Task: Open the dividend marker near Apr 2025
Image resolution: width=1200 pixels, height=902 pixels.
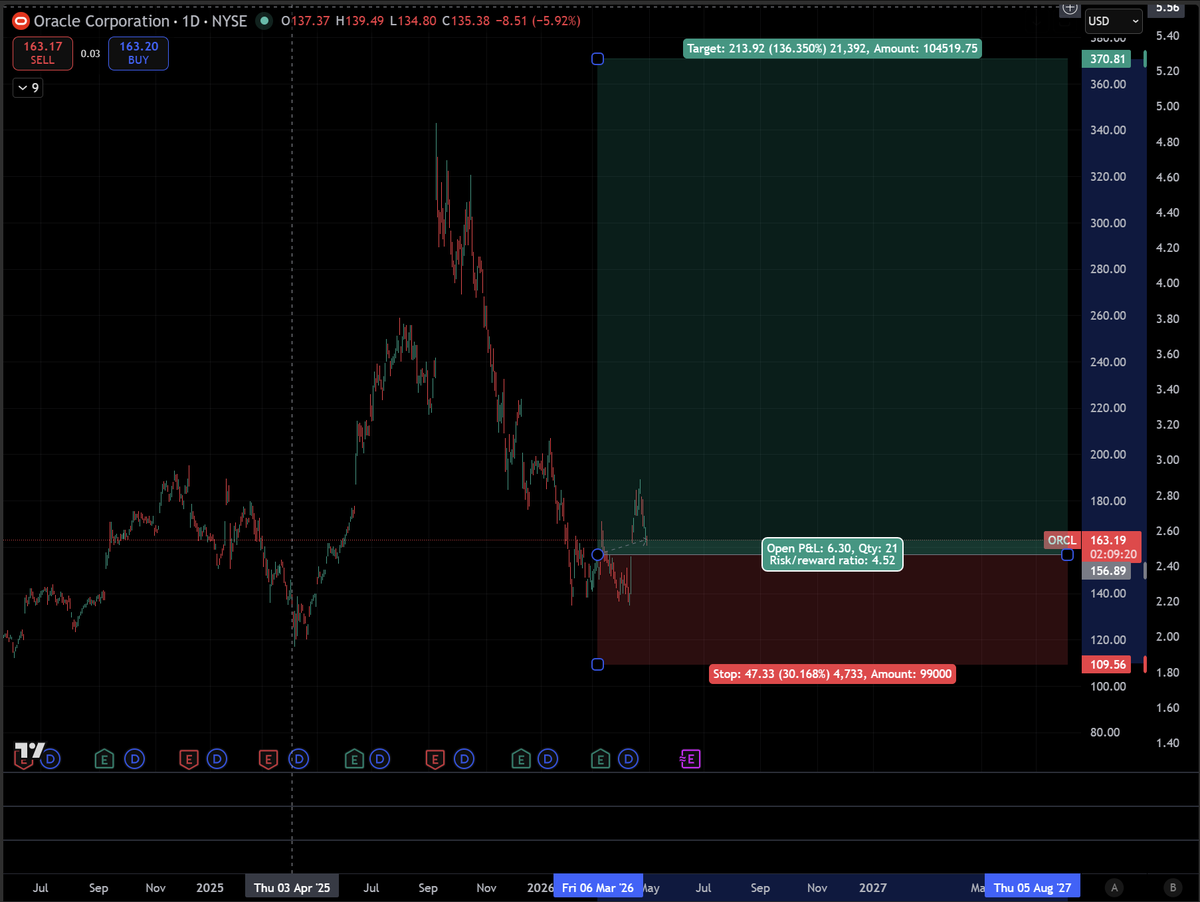Action: (299, 759)
